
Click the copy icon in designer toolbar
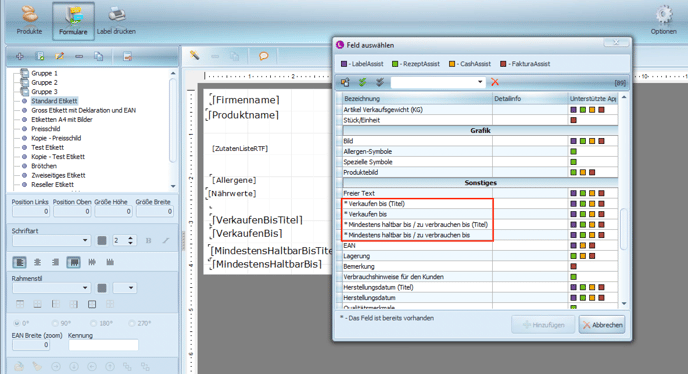point(235,56)
